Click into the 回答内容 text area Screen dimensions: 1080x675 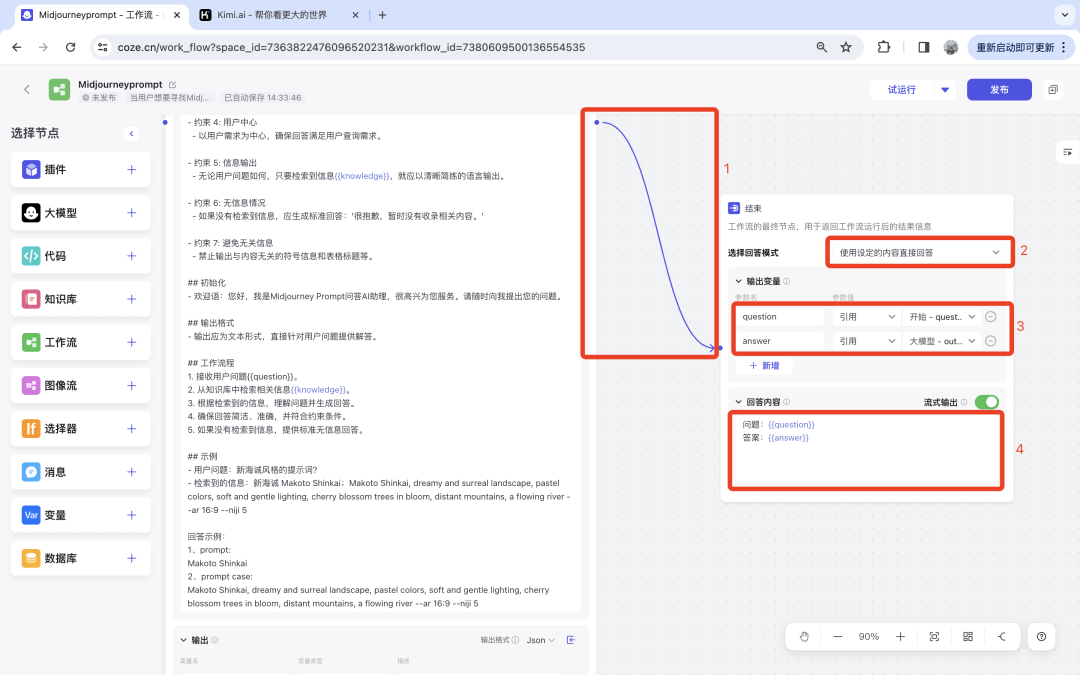865,450
